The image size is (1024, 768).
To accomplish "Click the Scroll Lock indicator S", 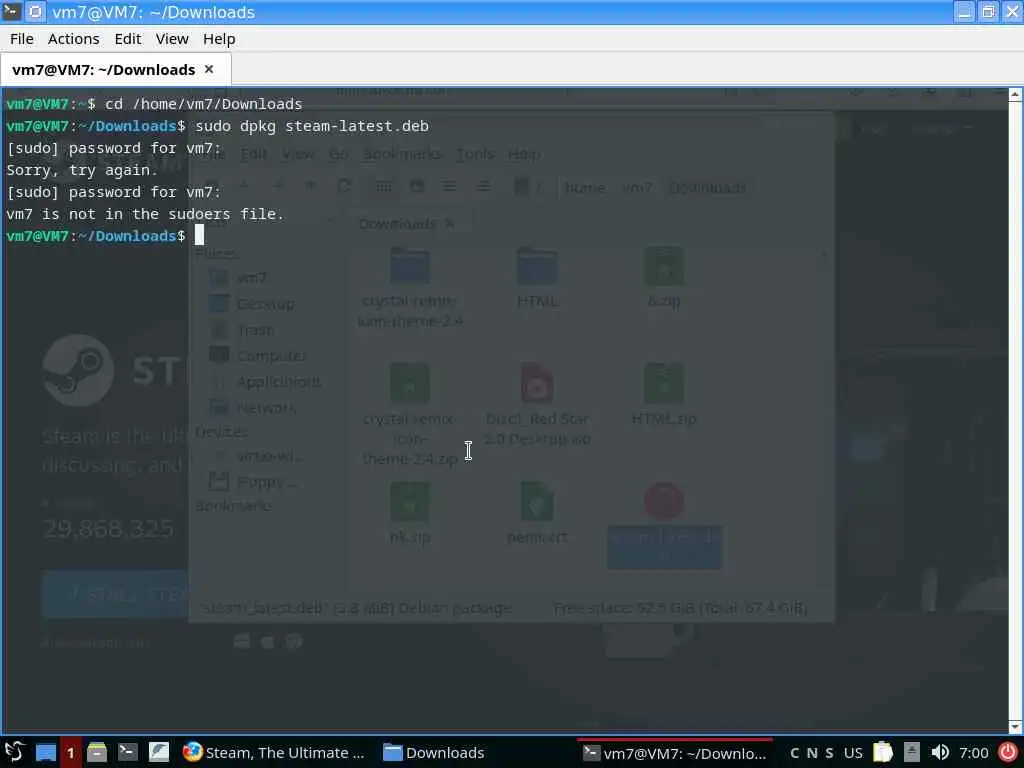I will click(829, 753).
